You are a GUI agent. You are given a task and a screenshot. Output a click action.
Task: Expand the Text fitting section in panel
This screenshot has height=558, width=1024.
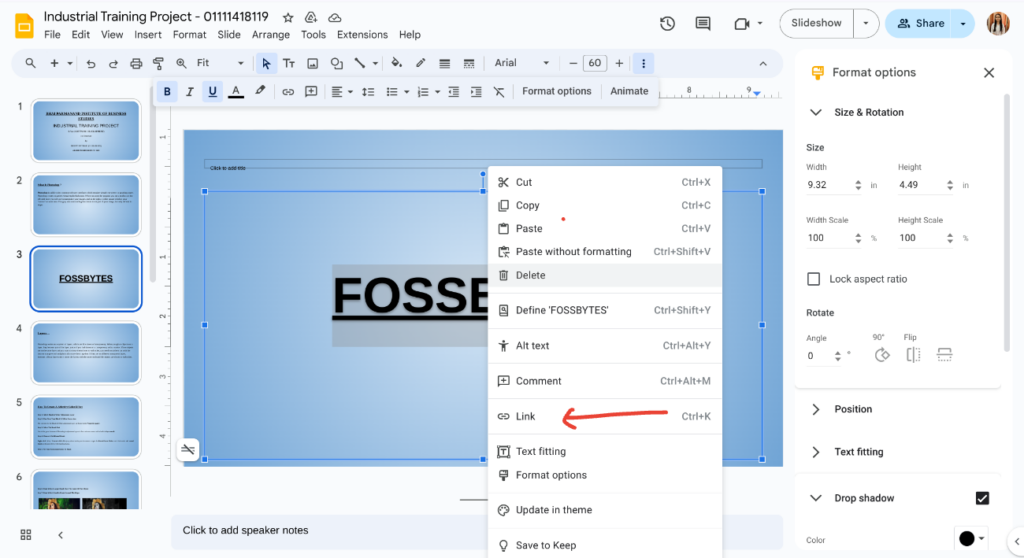click(x=816, y=452)
